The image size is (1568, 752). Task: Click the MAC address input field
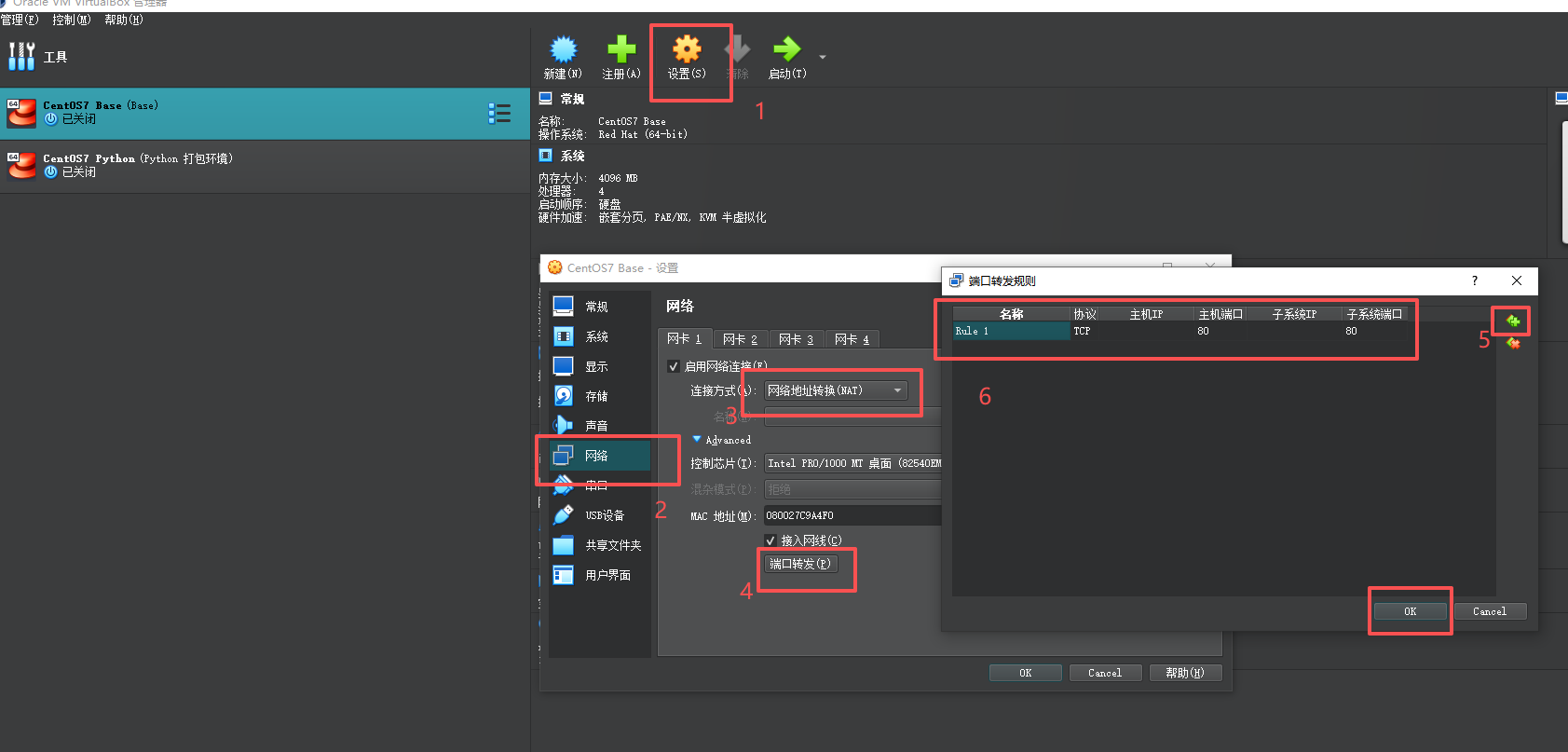click(x=852, y=515)
